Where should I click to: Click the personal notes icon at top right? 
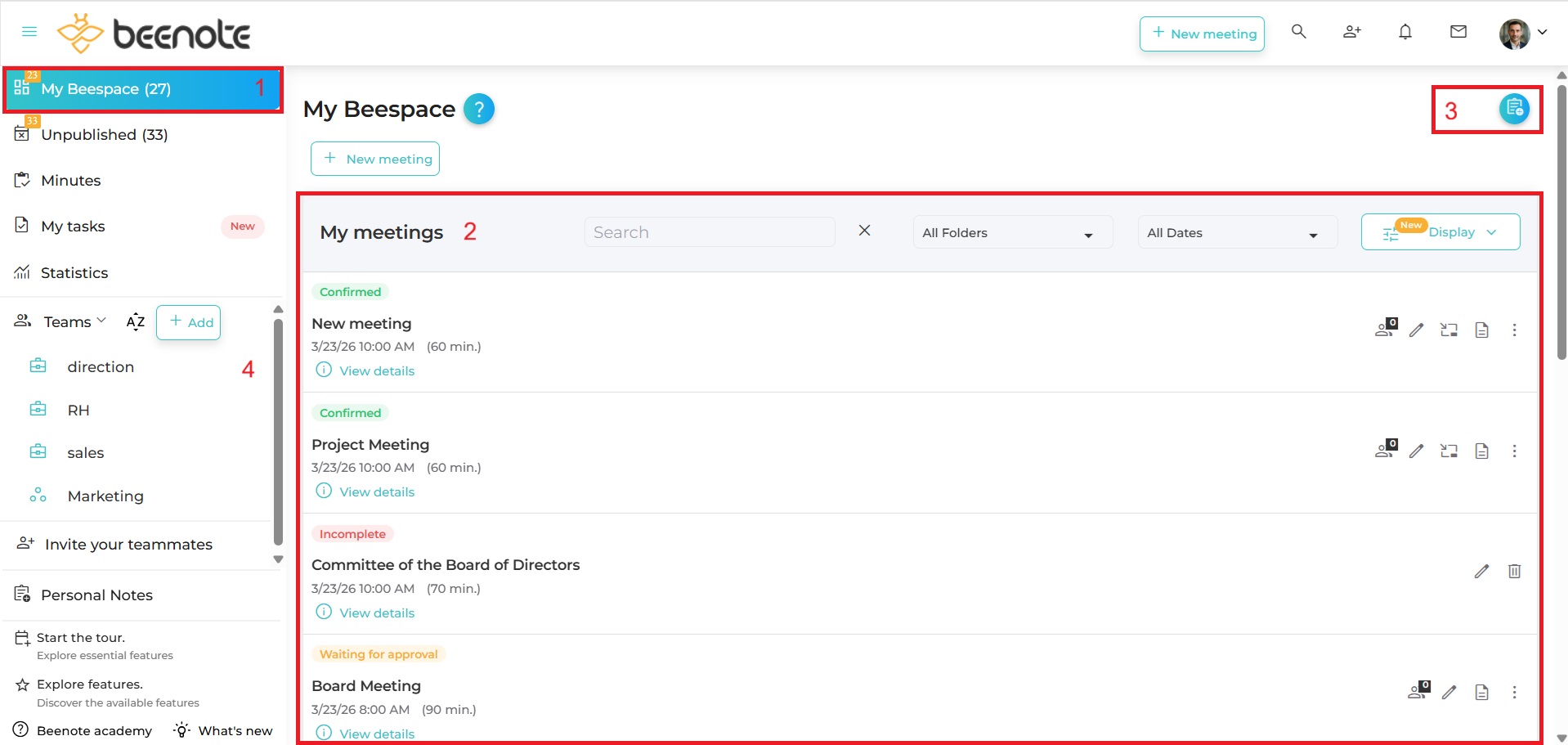tap(1514, 109)
